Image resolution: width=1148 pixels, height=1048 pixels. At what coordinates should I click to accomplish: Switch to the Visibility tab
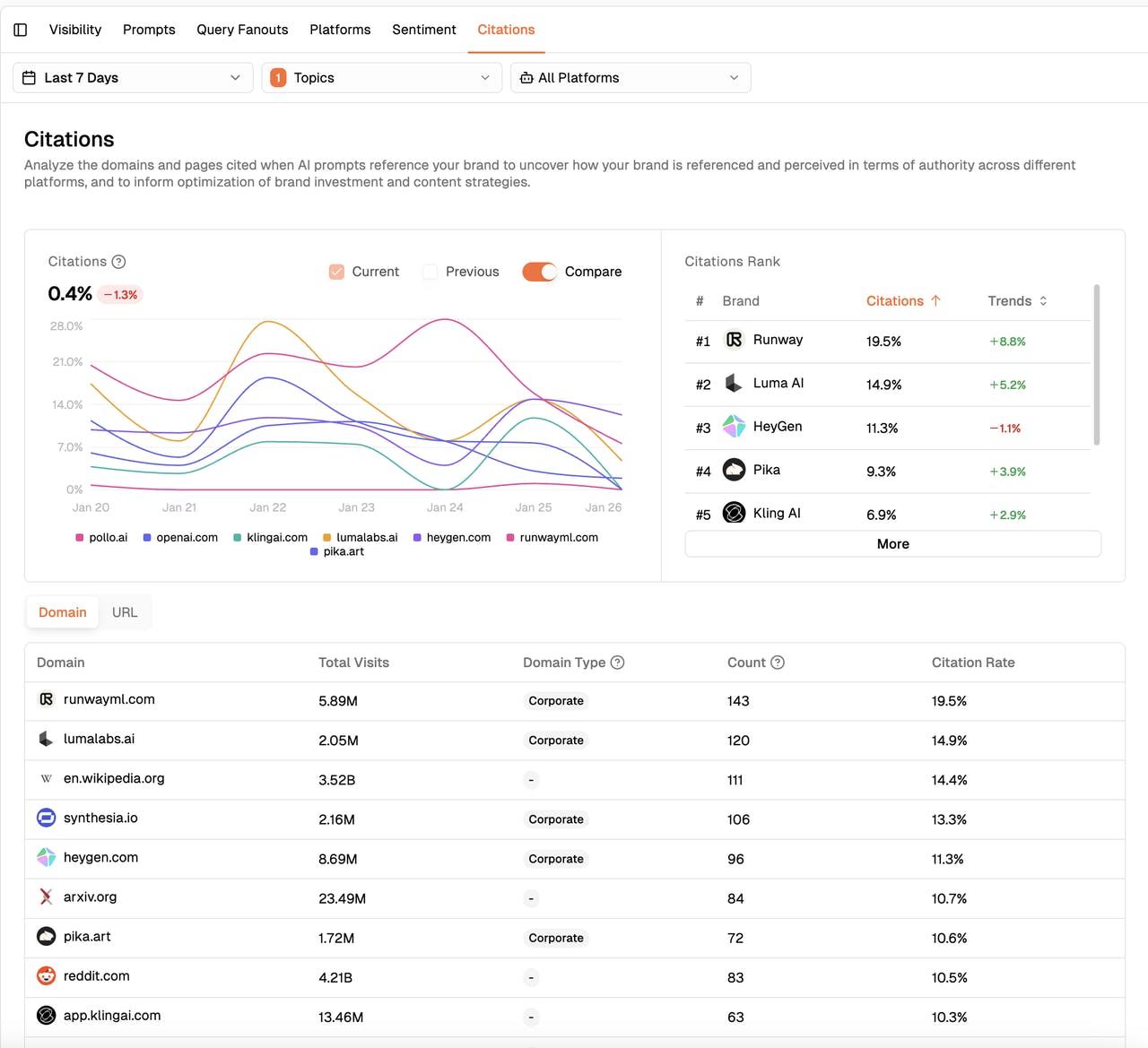(x=75, y=30)
